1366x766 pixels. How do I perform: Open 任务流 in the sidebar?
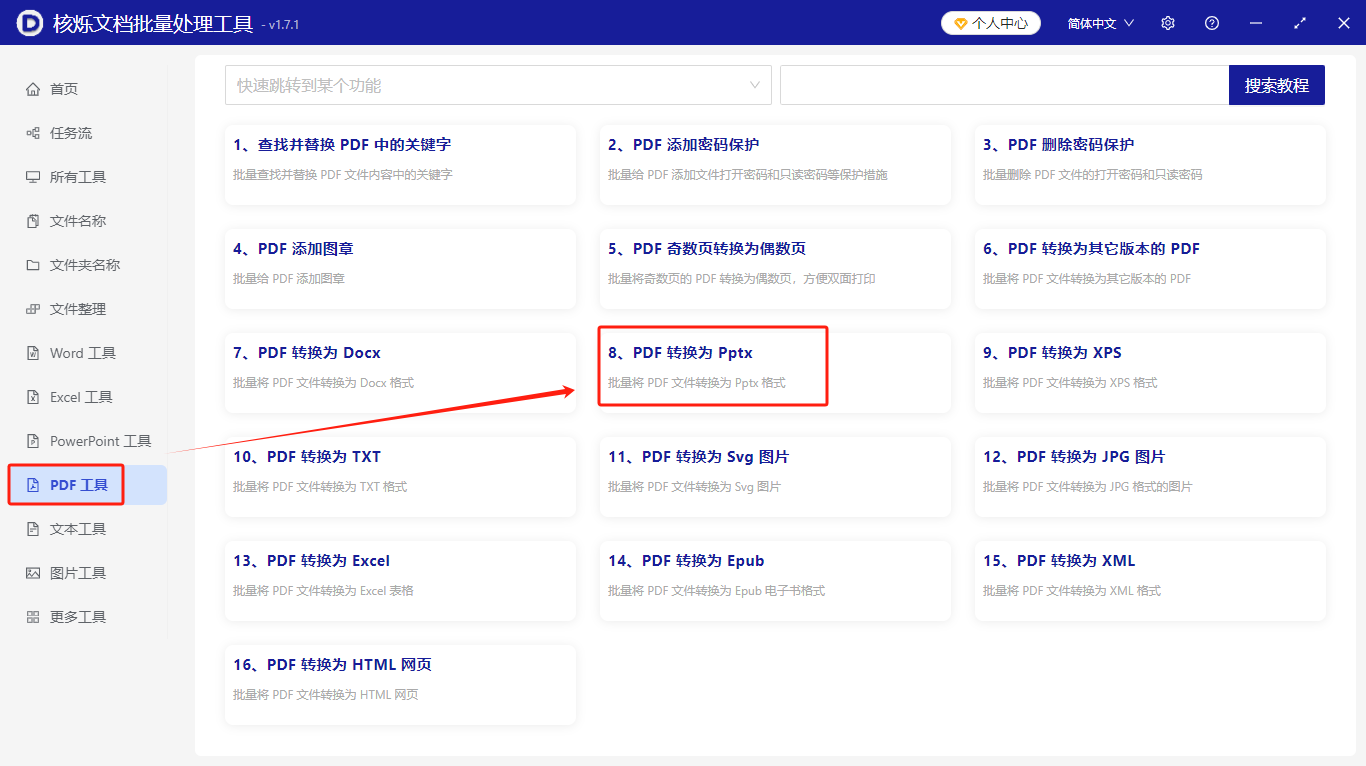pos(84,133)
